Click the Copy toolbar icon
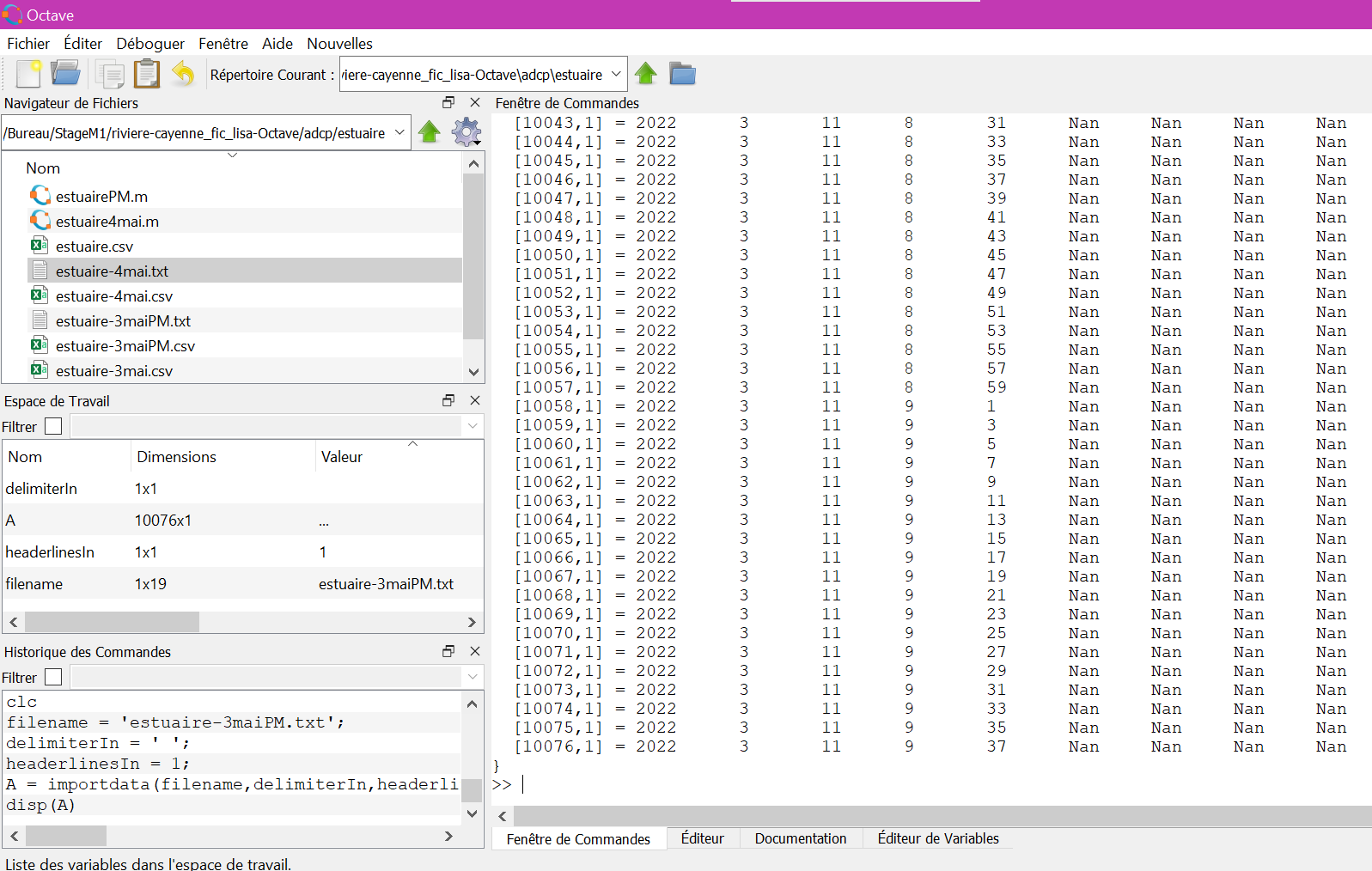The image size is (1372, 871). pos(109,75)
